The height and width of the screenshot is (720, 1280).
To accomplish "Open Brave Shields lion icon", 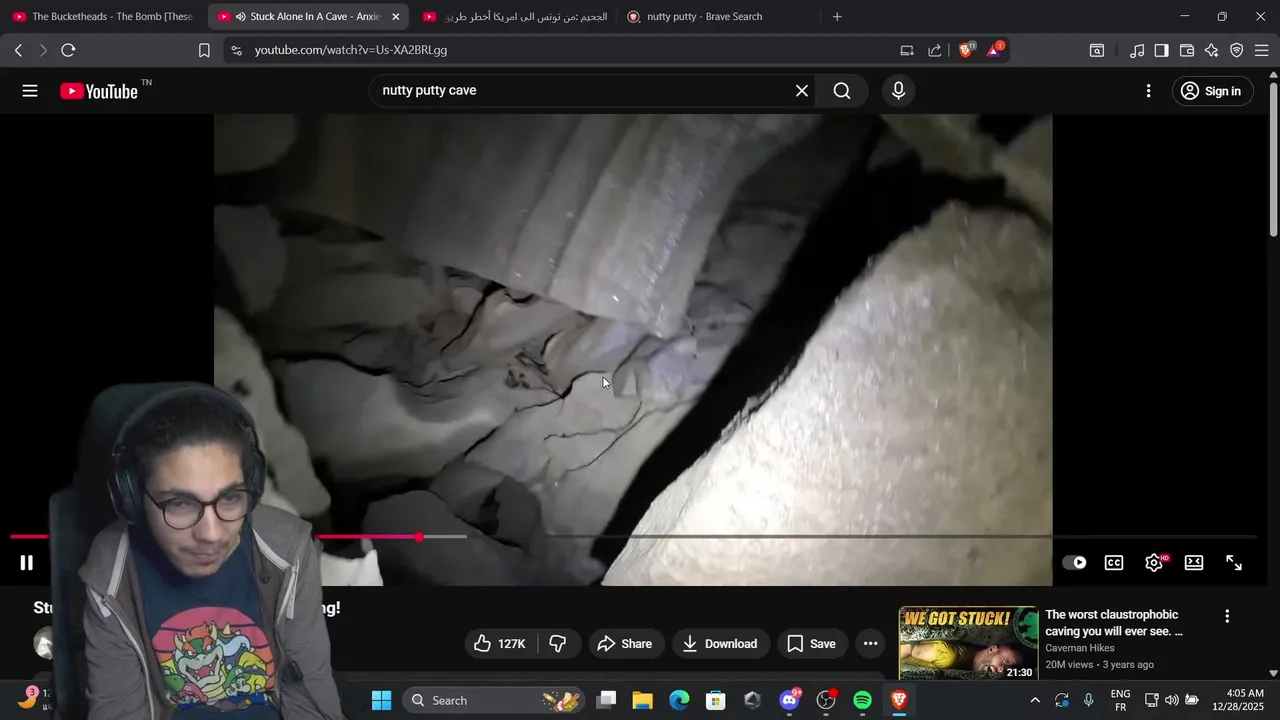I will [966, 50].
